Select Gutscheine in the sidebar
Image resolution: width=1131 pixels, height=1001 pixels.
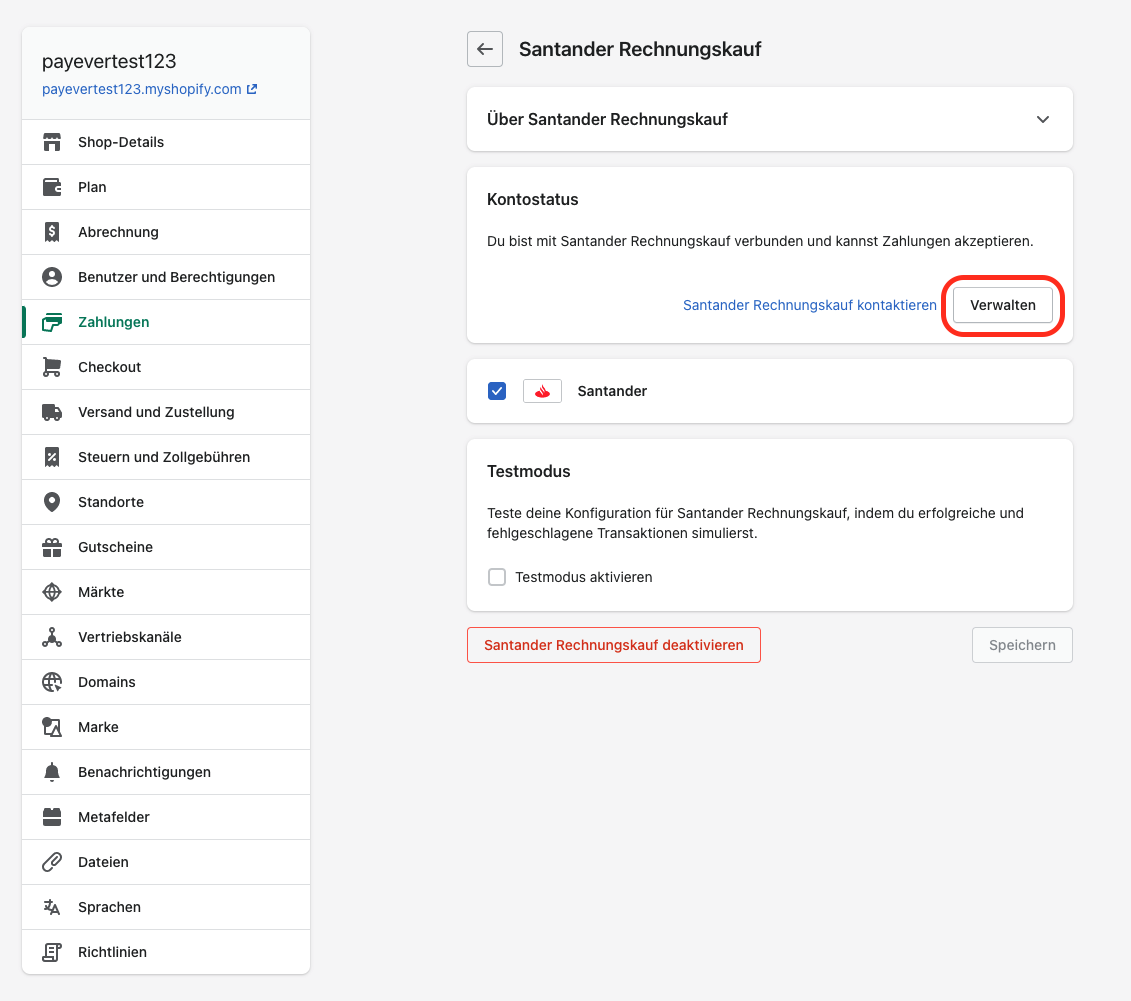click(x=166, y=547)
